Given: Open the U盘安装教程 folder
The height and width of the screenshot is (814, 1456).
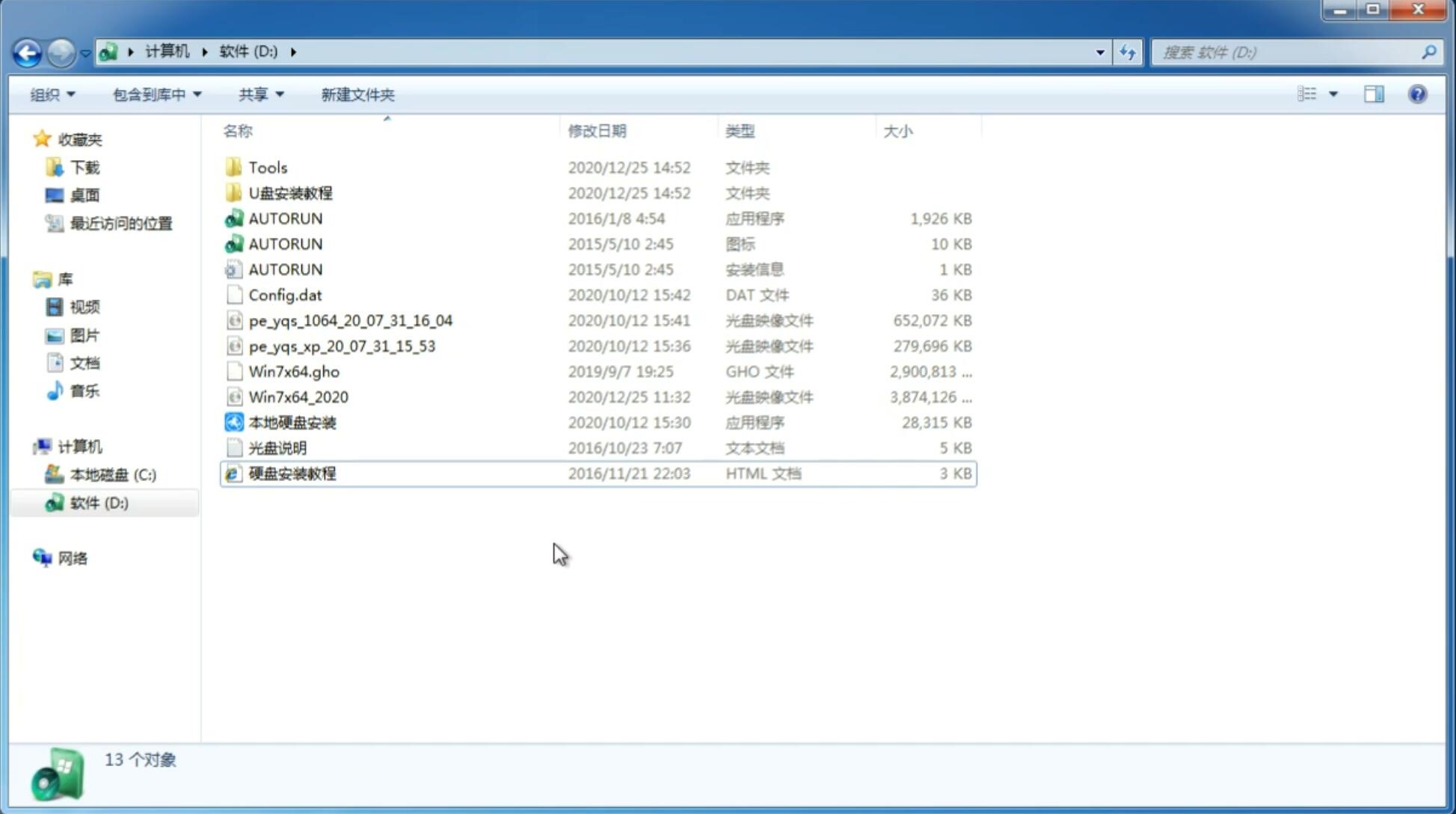Looking at the screenshot, I should [x=291, y=192].
